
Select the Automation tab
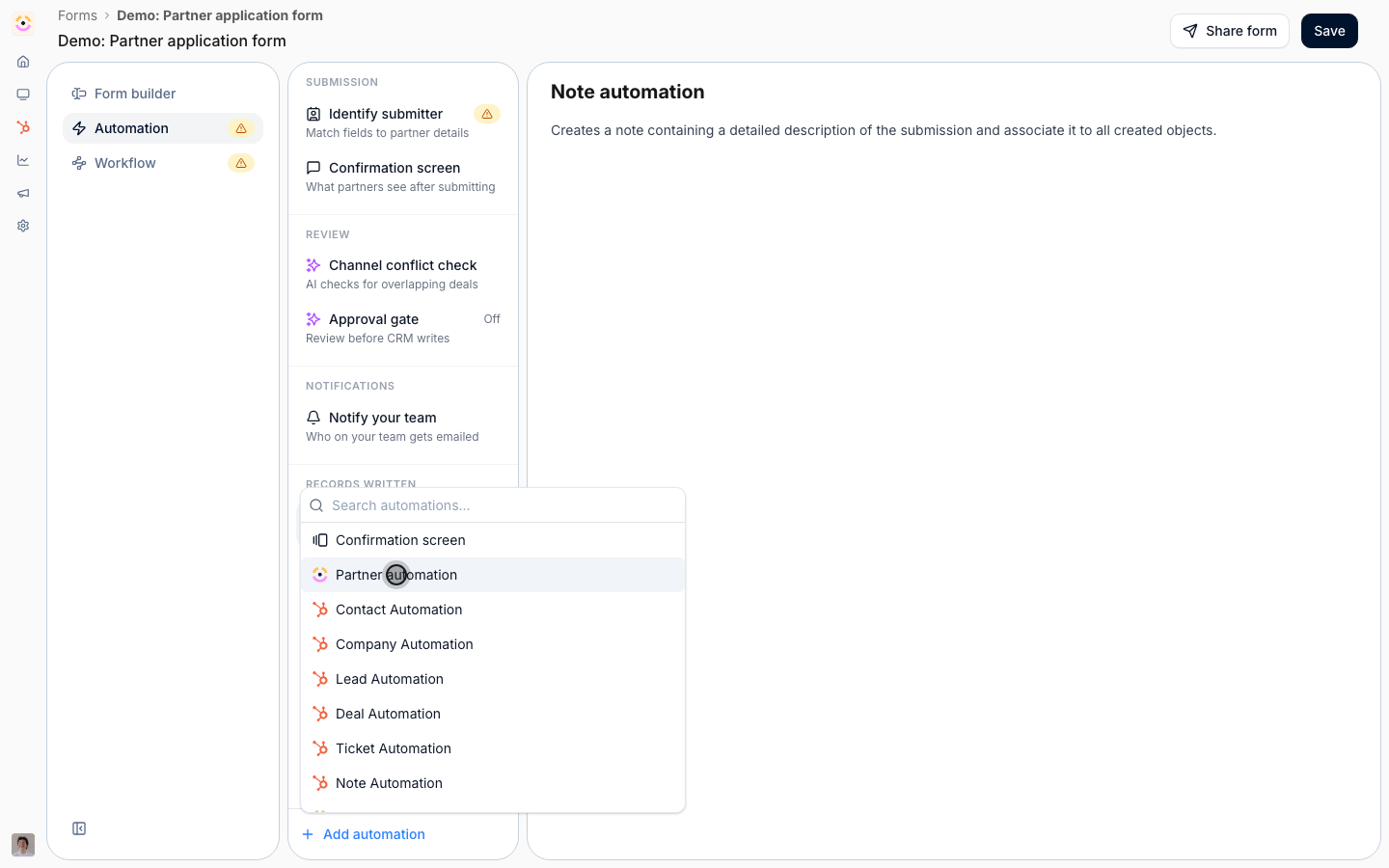point(163,128)
